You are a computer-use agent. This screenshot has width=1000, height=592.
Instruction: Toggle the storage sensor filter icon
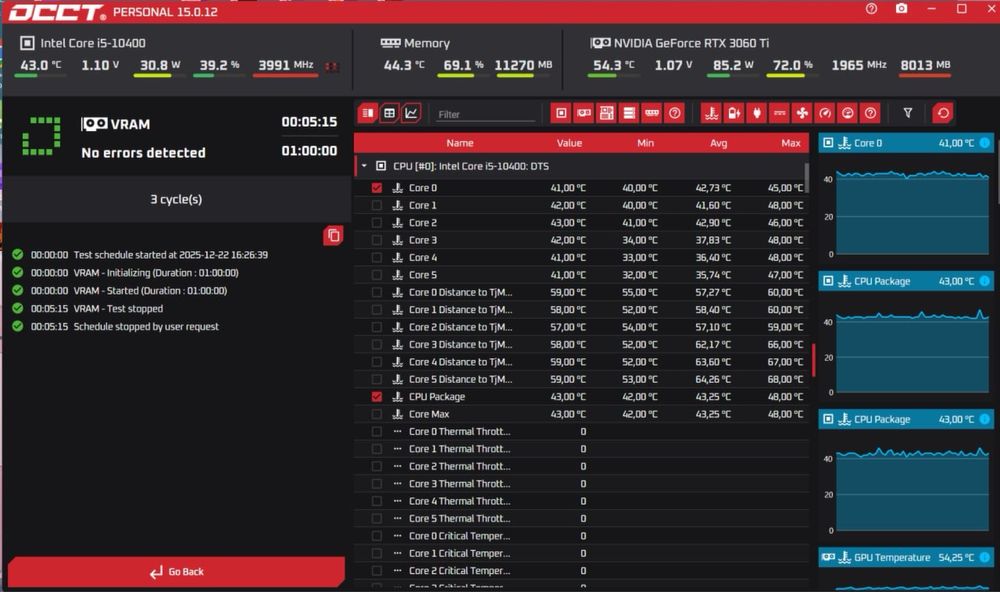[x=629, y=114]
